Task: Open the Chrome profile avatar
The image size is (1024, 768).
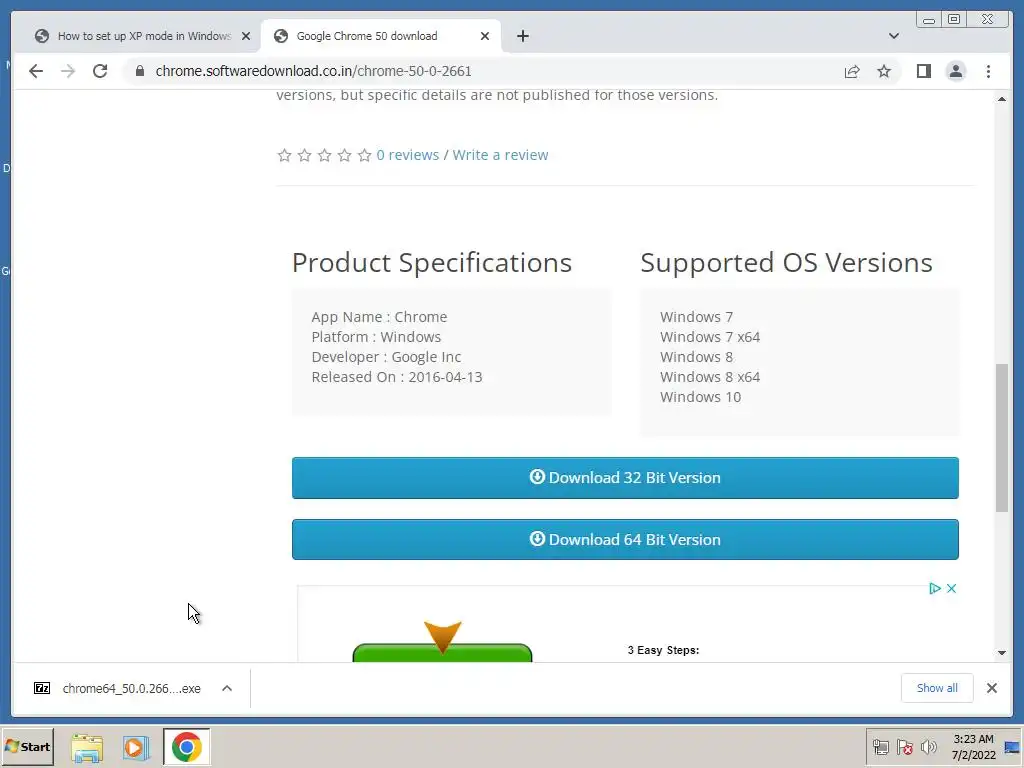Action: pos(955,71)
